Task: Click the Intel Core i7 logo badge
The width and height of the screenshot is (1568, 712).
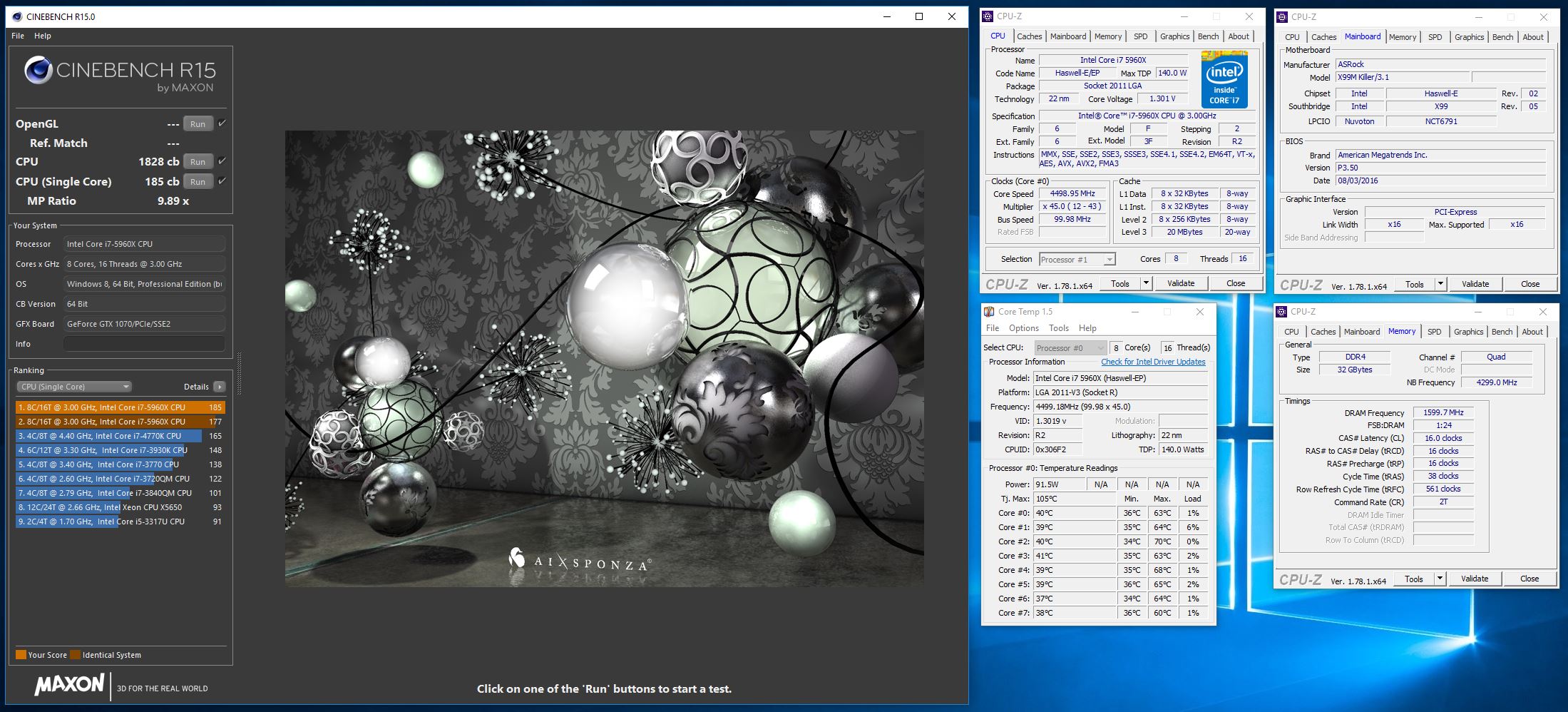Action: coord(1224,79)
